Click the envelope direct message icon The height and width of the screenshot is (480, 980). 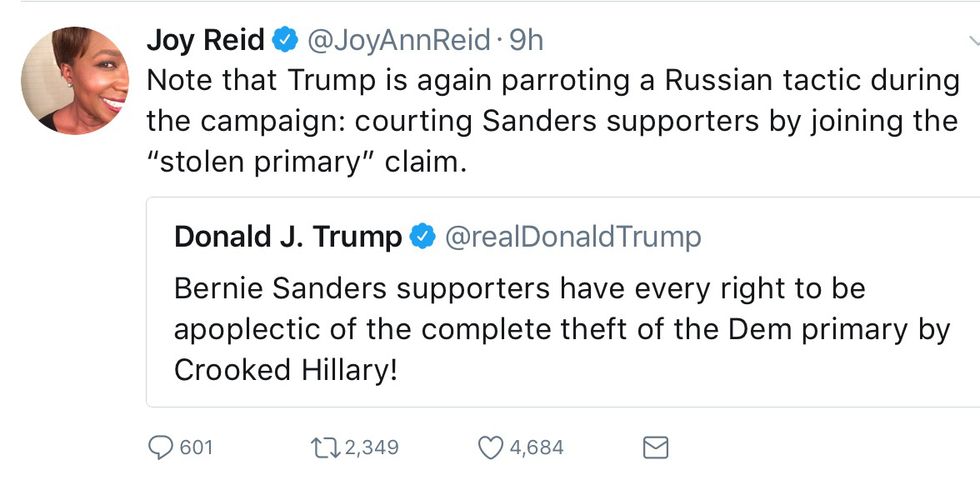click(x=655, y=447)
